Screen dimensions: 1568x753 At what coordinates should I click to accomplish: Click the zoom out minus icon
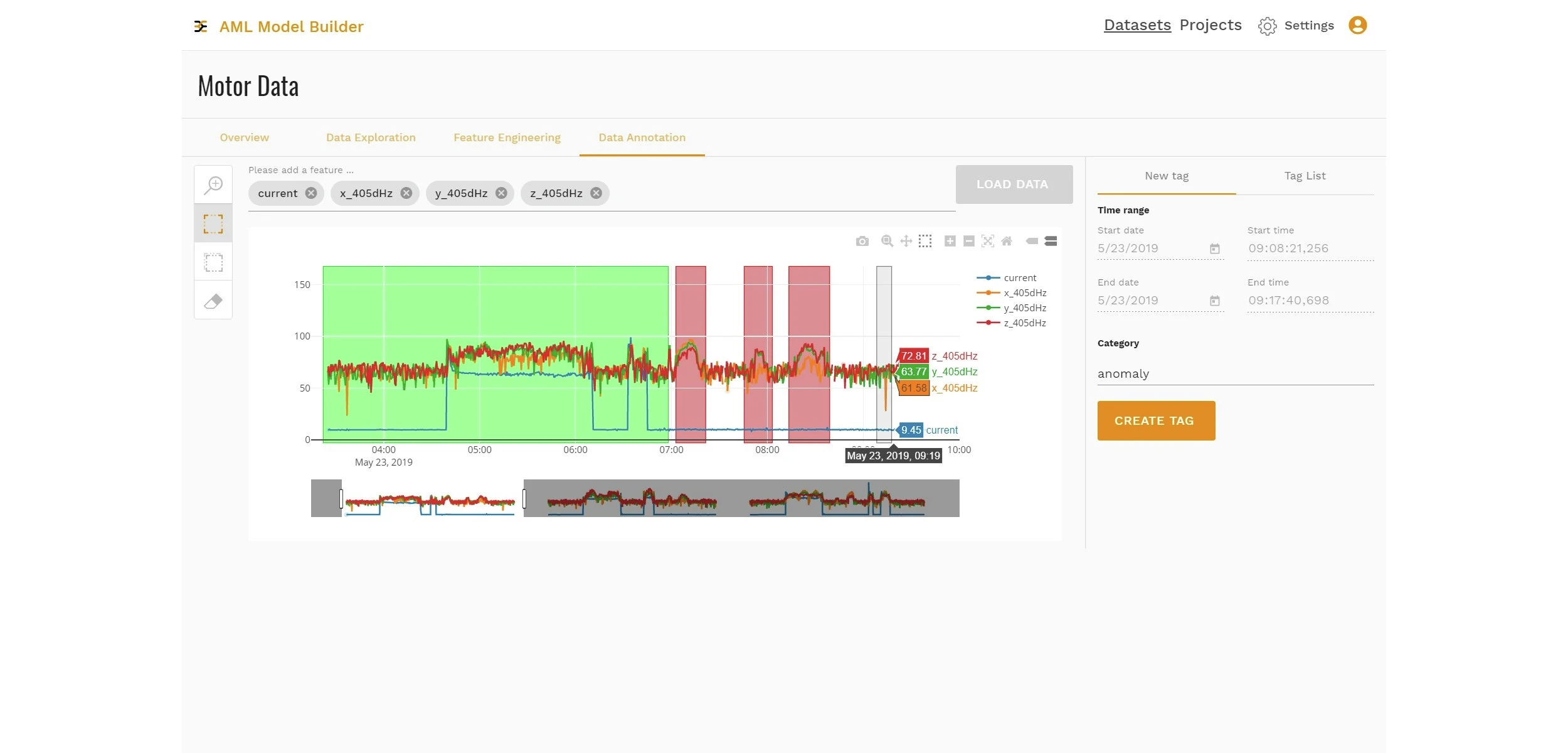(x=969, y=241)
